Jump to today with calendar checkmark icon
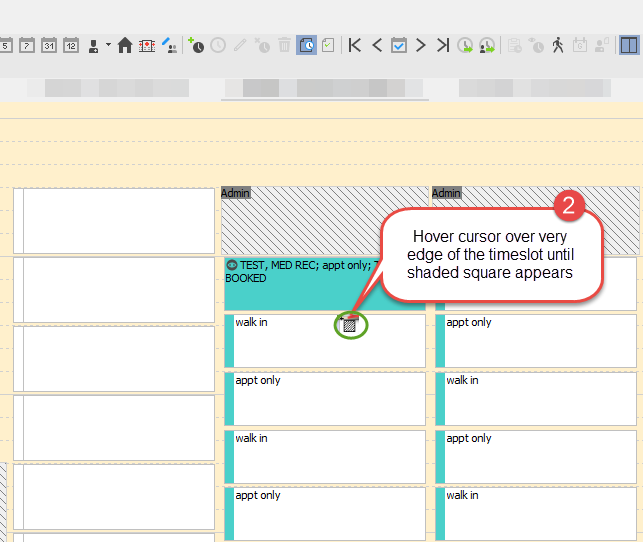 pos(399,45)
